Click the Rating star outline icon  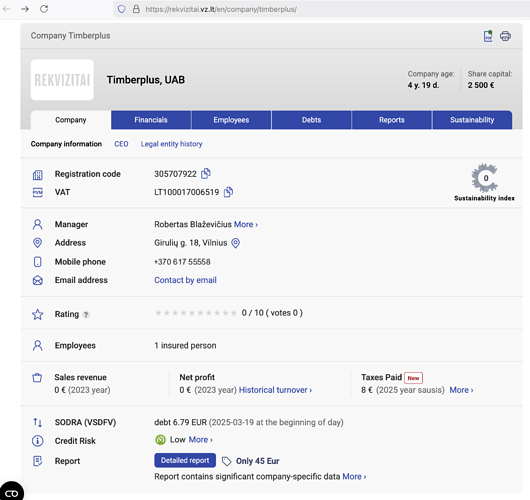[38, 314]
